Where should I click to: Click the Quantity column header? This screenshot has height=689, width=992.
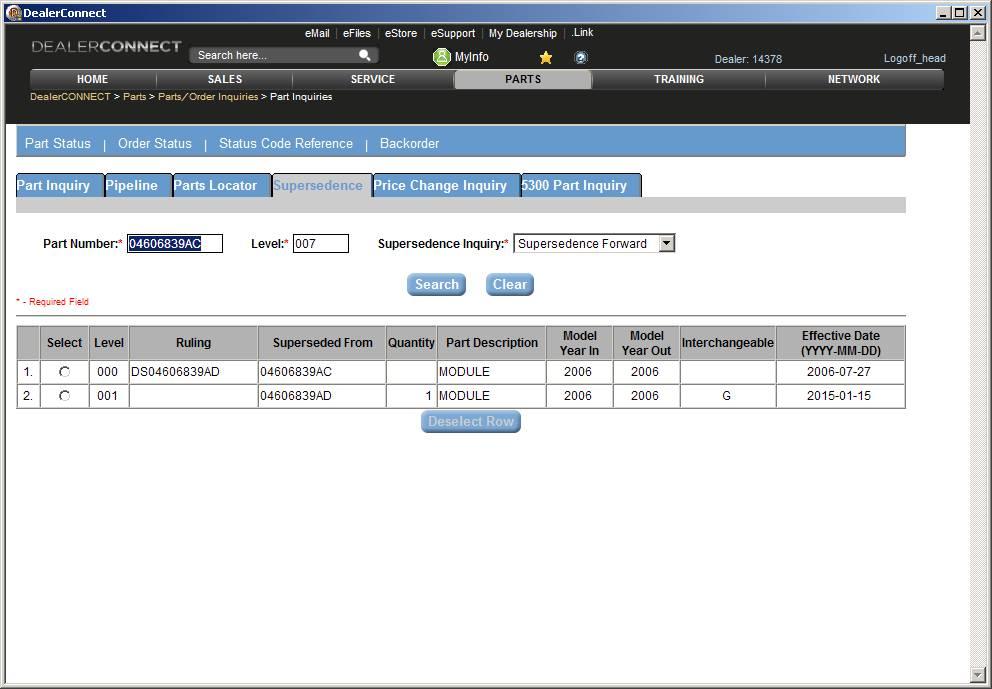tap(411, 343)
